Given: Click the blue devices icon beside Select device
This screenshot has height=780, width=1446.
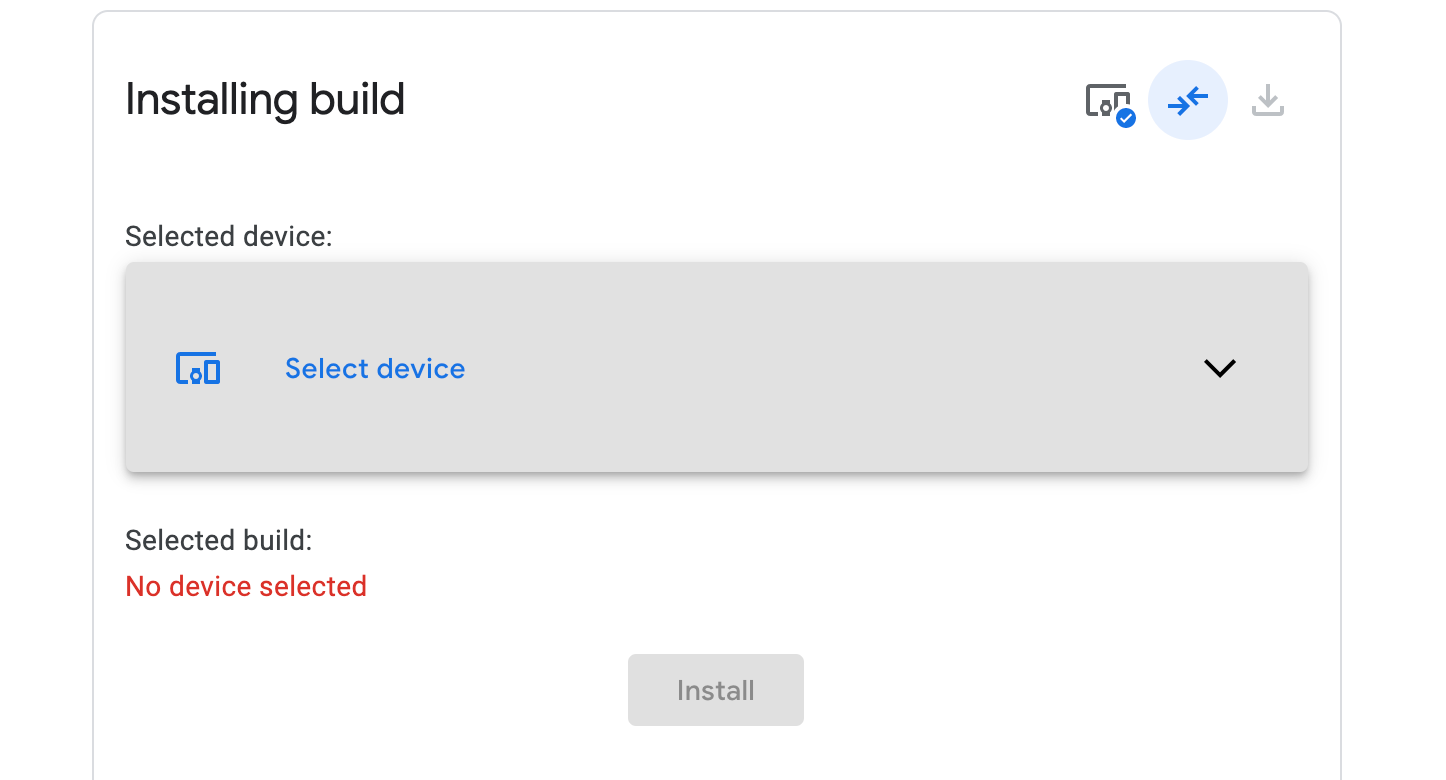Looking at the screenshot, I should click(x=198, y=369).
